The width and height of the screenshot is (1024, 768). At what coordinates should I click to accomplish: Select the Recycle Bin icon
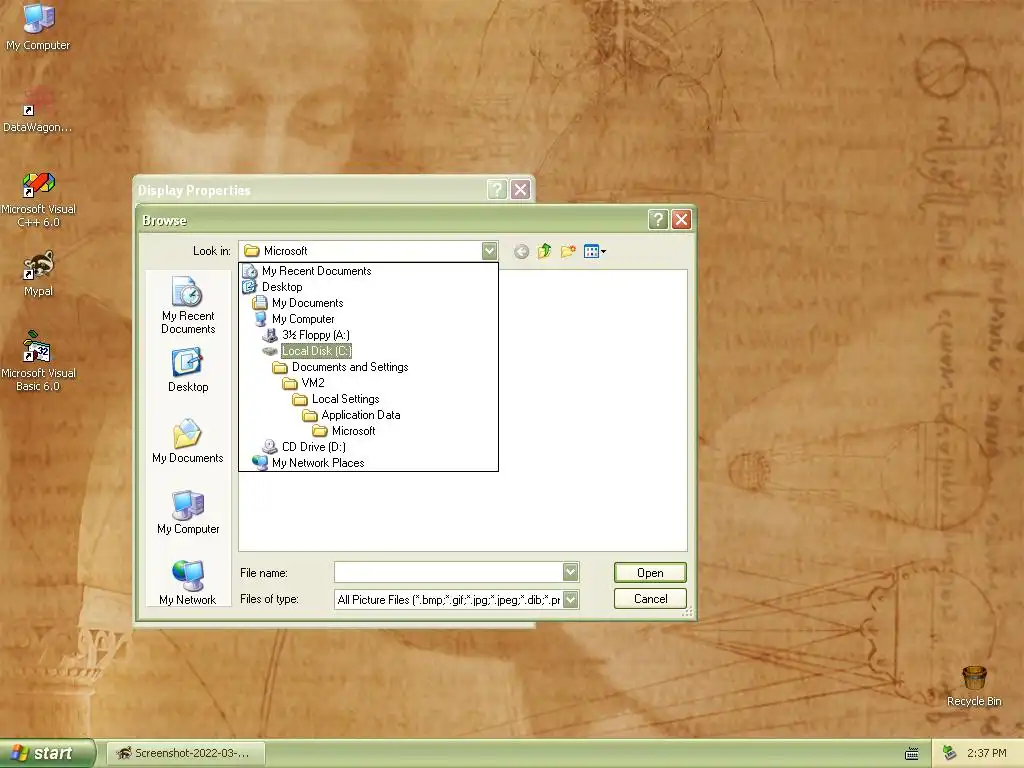tap(974, 686)
